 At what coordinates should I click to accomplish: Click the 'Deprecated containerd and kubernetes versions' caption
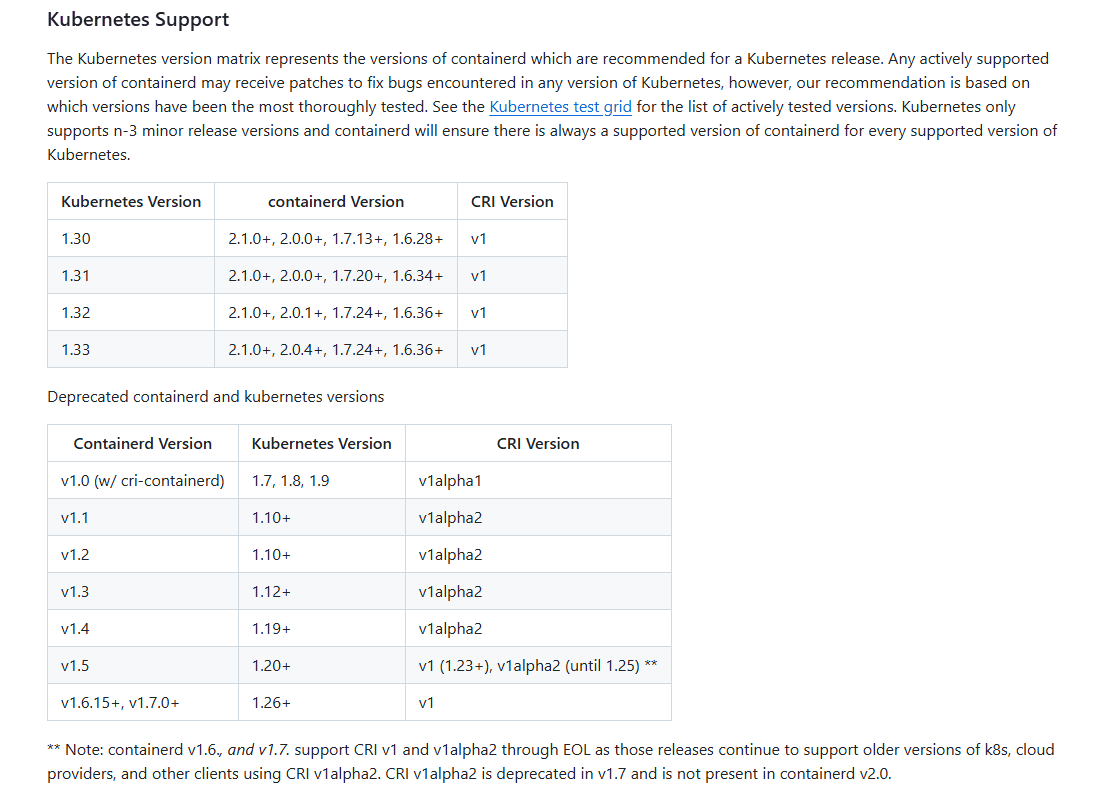tap(215, 397)
